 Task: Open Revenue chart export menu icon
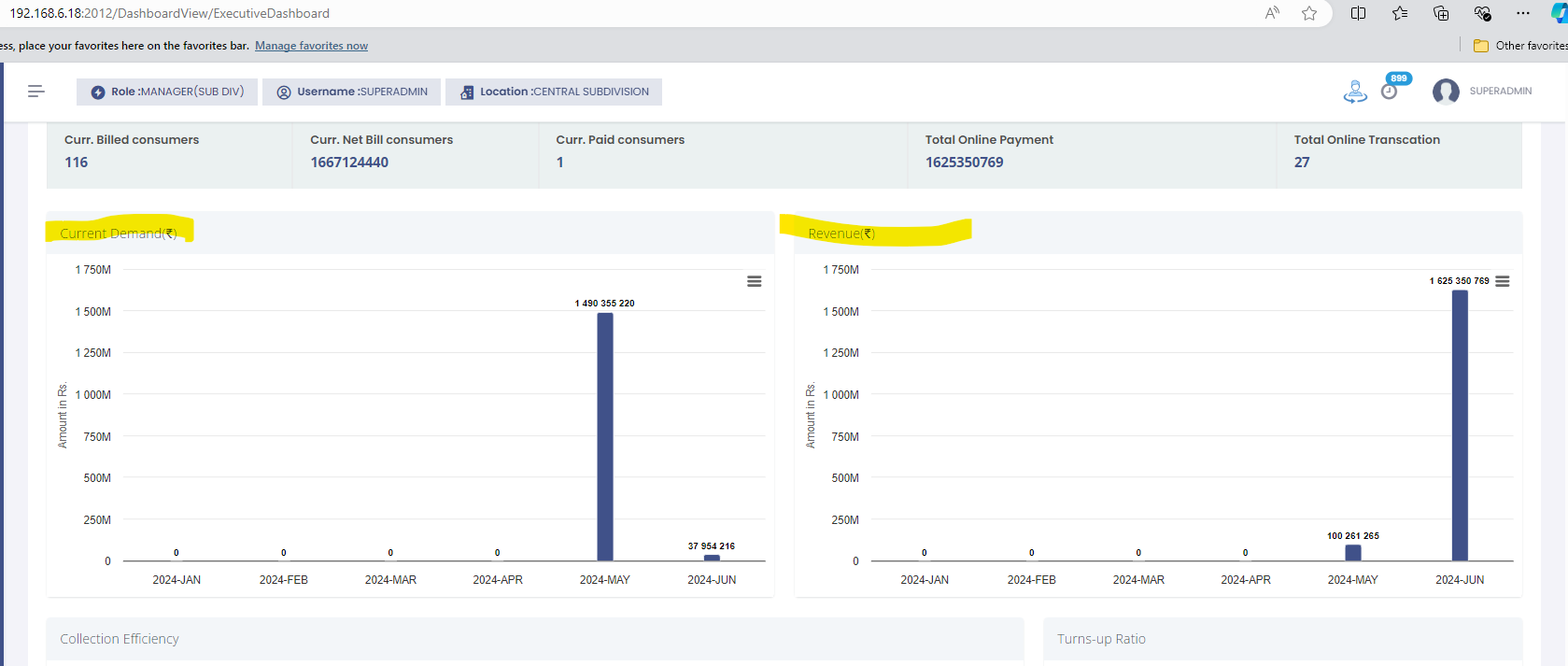[1502, 281]
